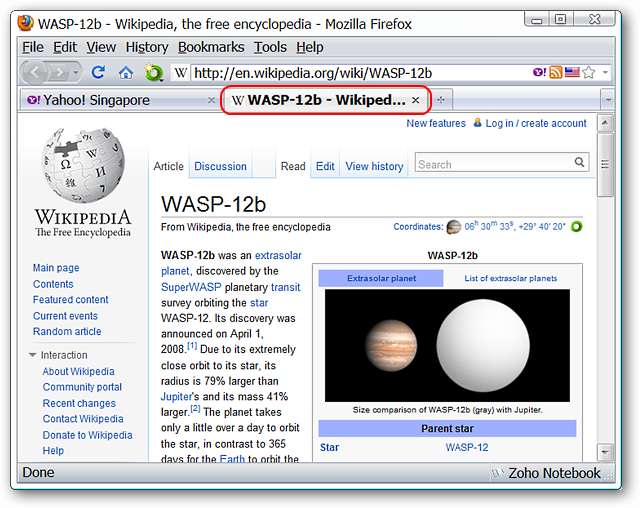This screenshot has height=508, width=640.
Task: Click the vertical scrollbar thumb
Action: pyautogui.click(x=605, y=165)
